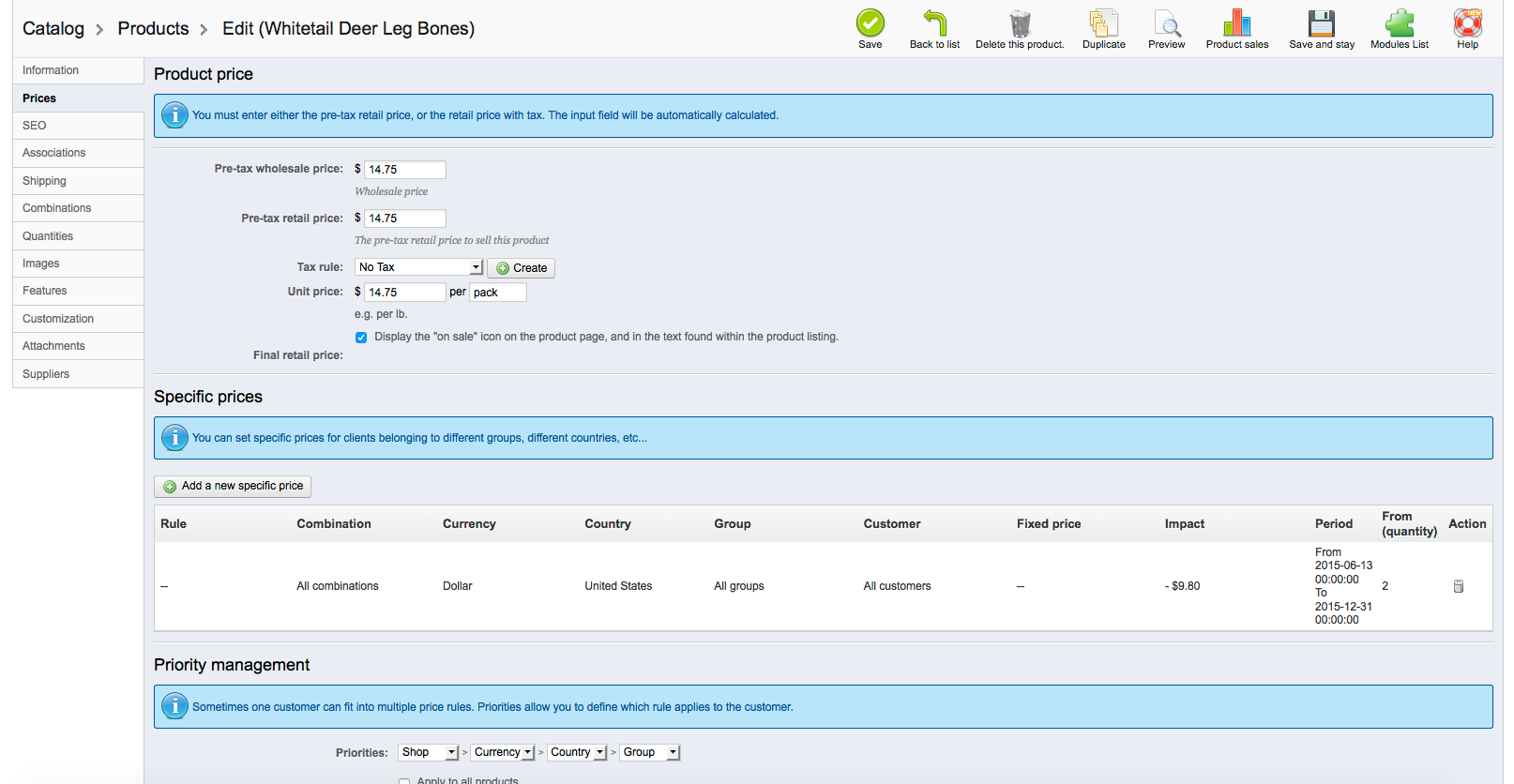Click the 'All customers' cell
The width and height of the screenshot is (1514, 784).
tap(897, 586)
